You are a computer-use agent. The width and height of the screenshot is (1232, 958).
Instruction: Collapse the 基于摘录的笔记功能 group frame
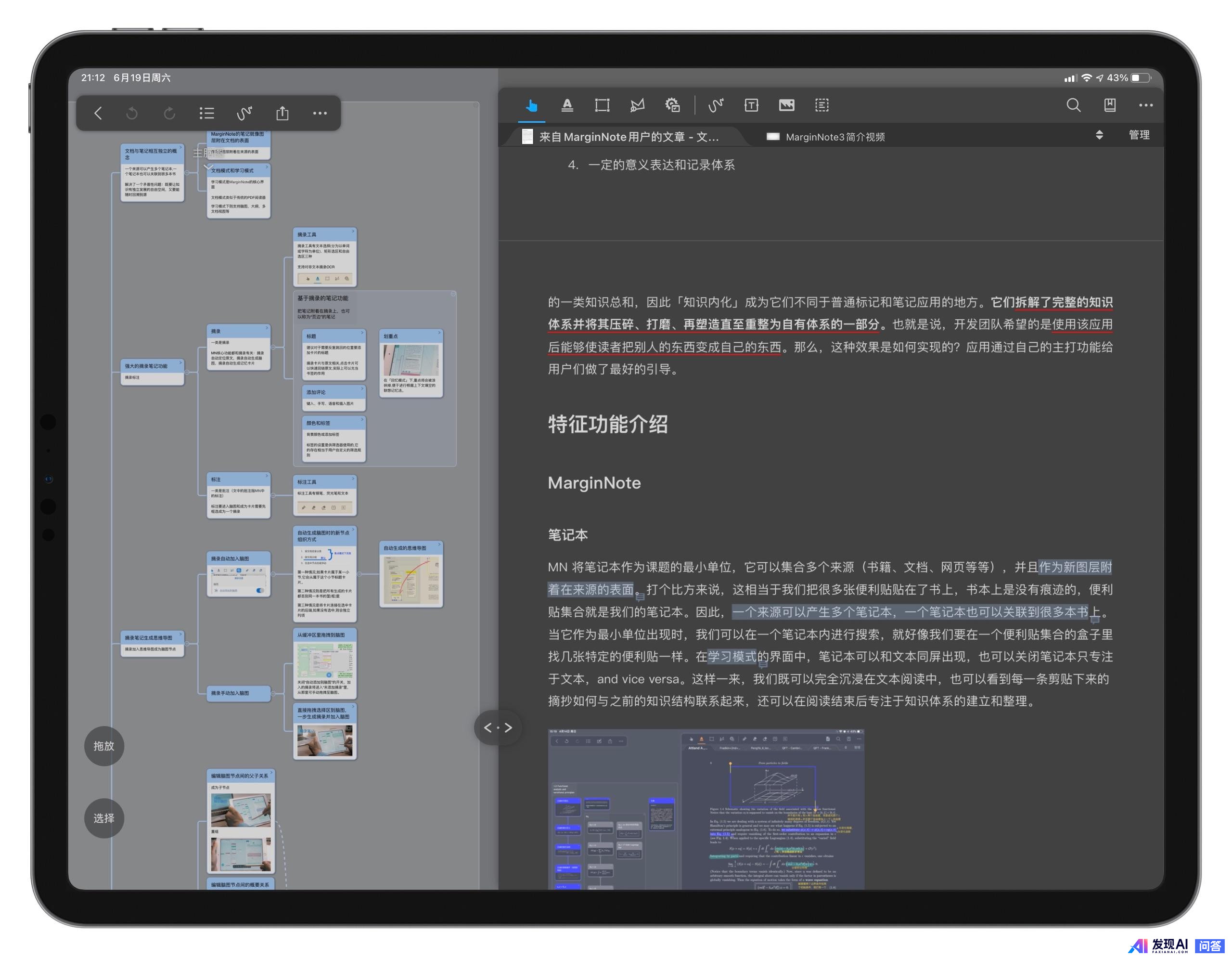click(x=453, y=294)
